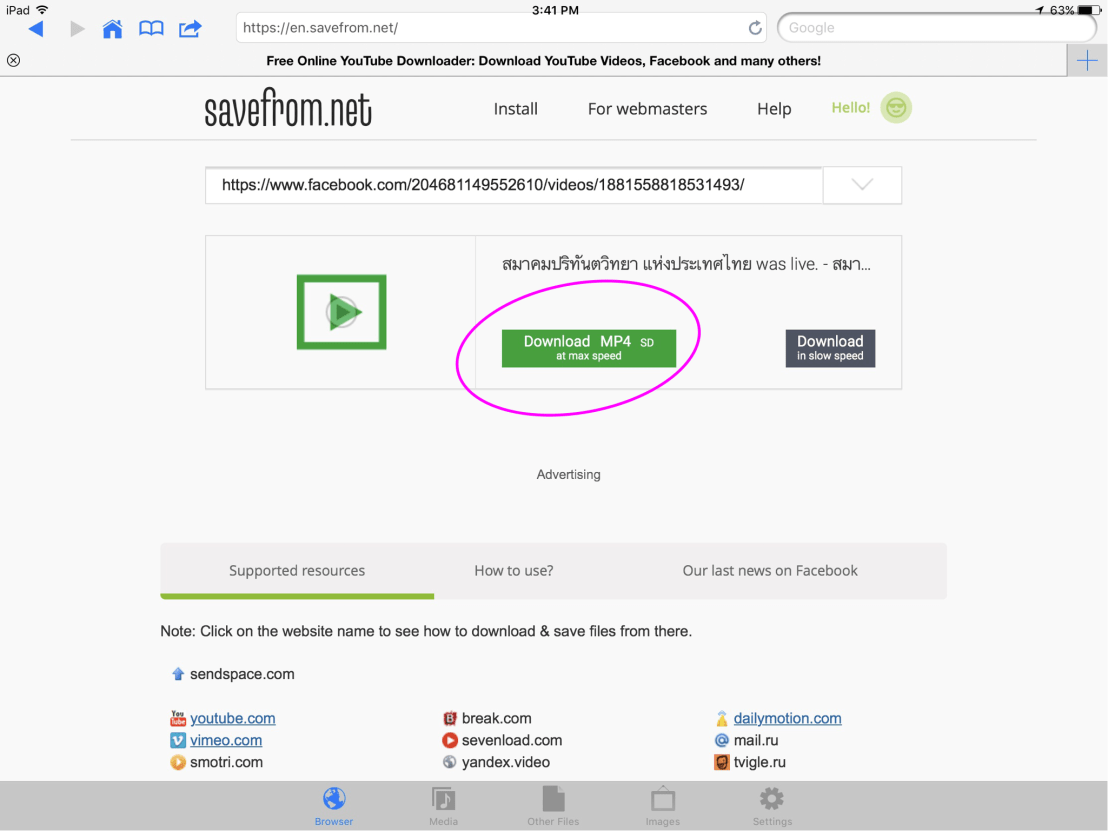Click the Download in slow speed button
This screenshot has width=1108, height=831.
pyautogui.click(x=829, y=348)
